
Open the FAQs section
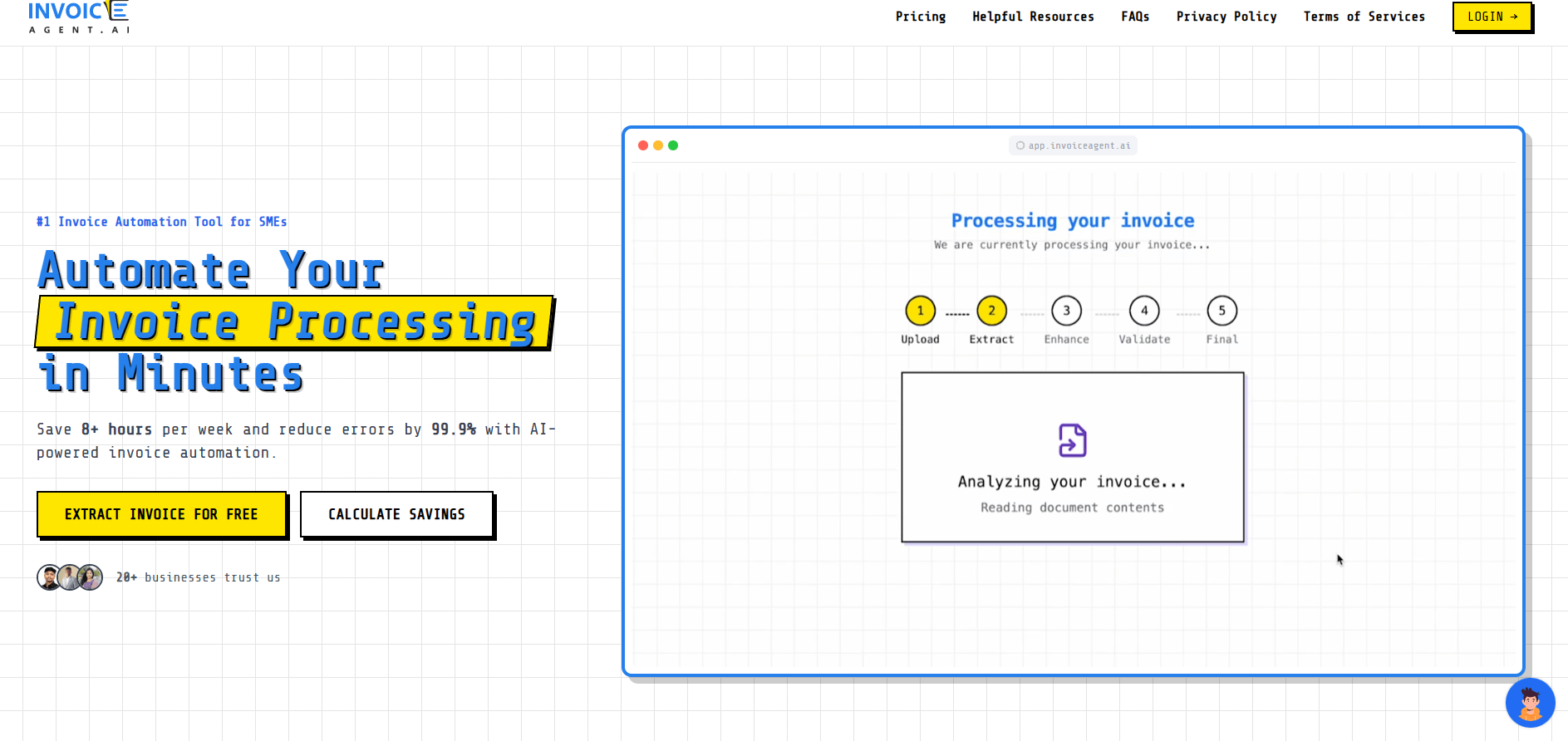click(1135, 17)
